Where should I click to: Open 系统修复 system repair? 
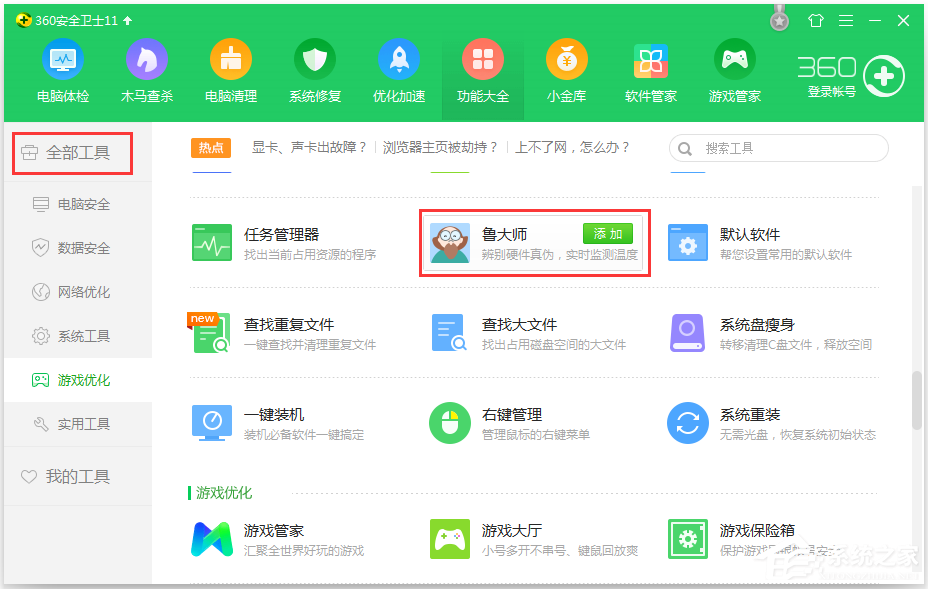point(315,70)
